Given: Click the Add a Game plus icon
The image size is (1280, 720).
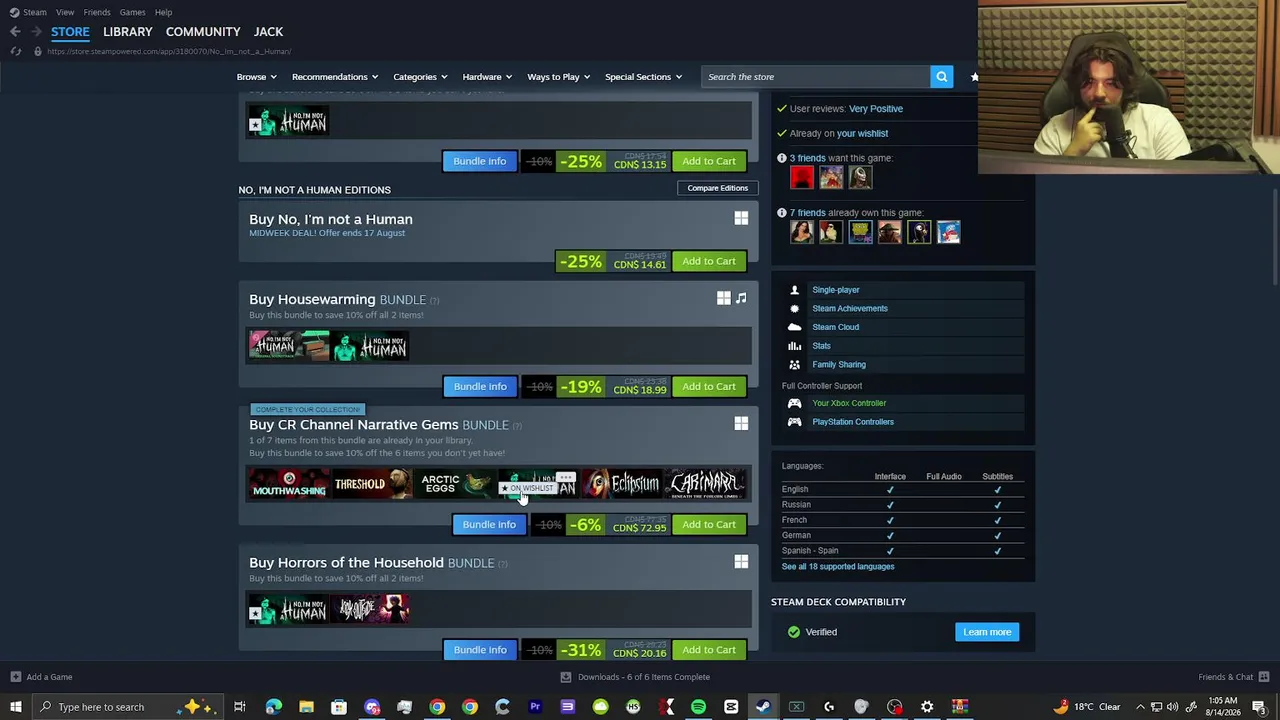Looking at the screenshot, I should pyautogui.click(x=15, y=677).
